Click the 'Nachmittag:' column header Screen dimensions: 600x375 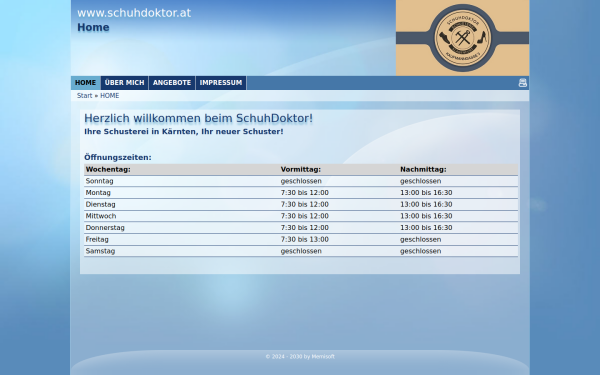(423, 169)
